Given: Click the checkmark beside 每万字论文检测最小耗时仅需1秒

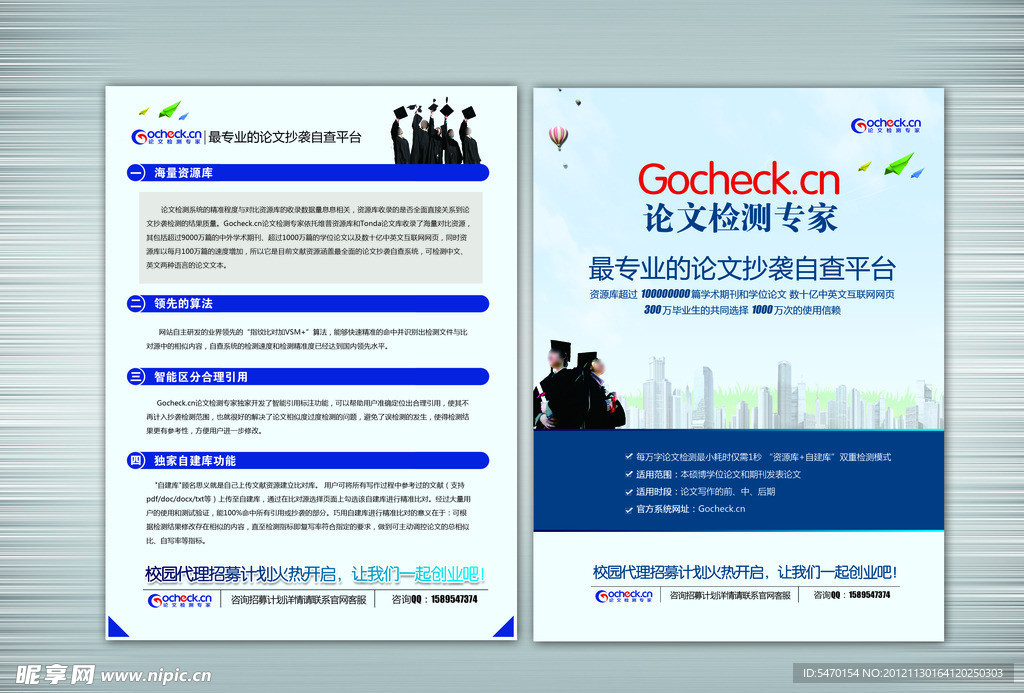Looking at the screenshot, I should (x=628, y=457).
